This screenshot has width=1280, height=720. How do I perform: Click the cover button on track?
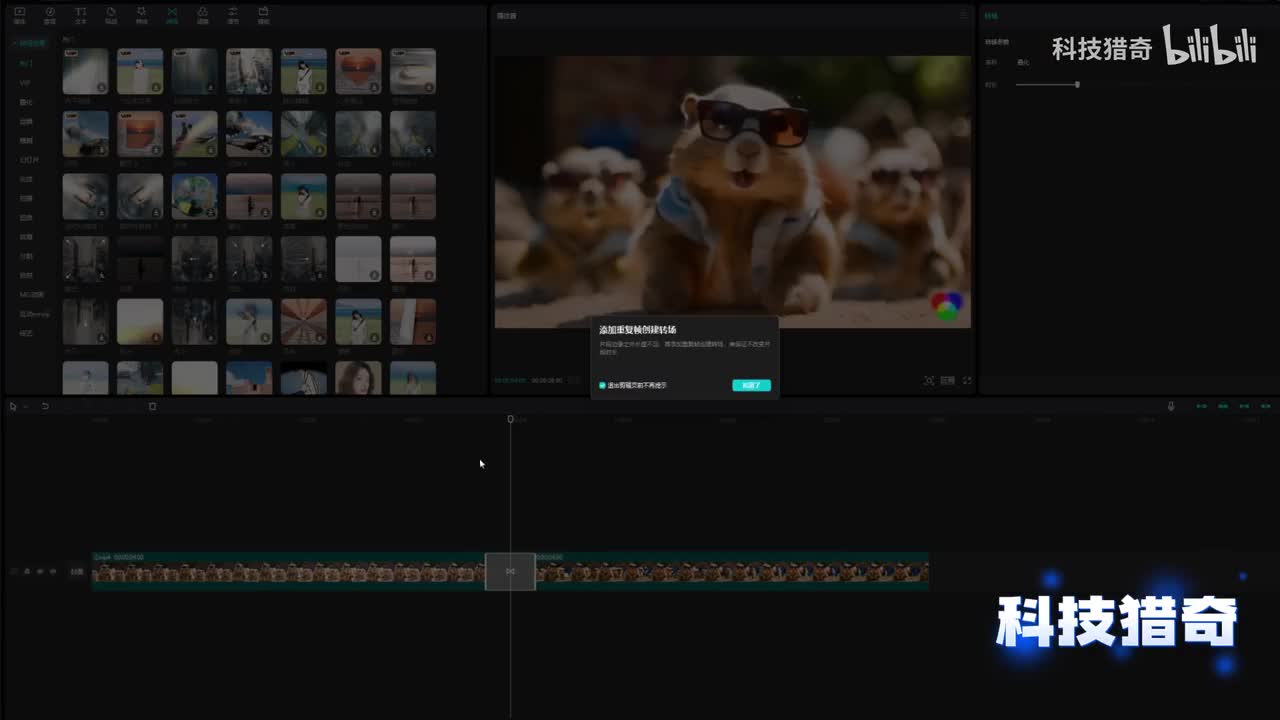77,572
